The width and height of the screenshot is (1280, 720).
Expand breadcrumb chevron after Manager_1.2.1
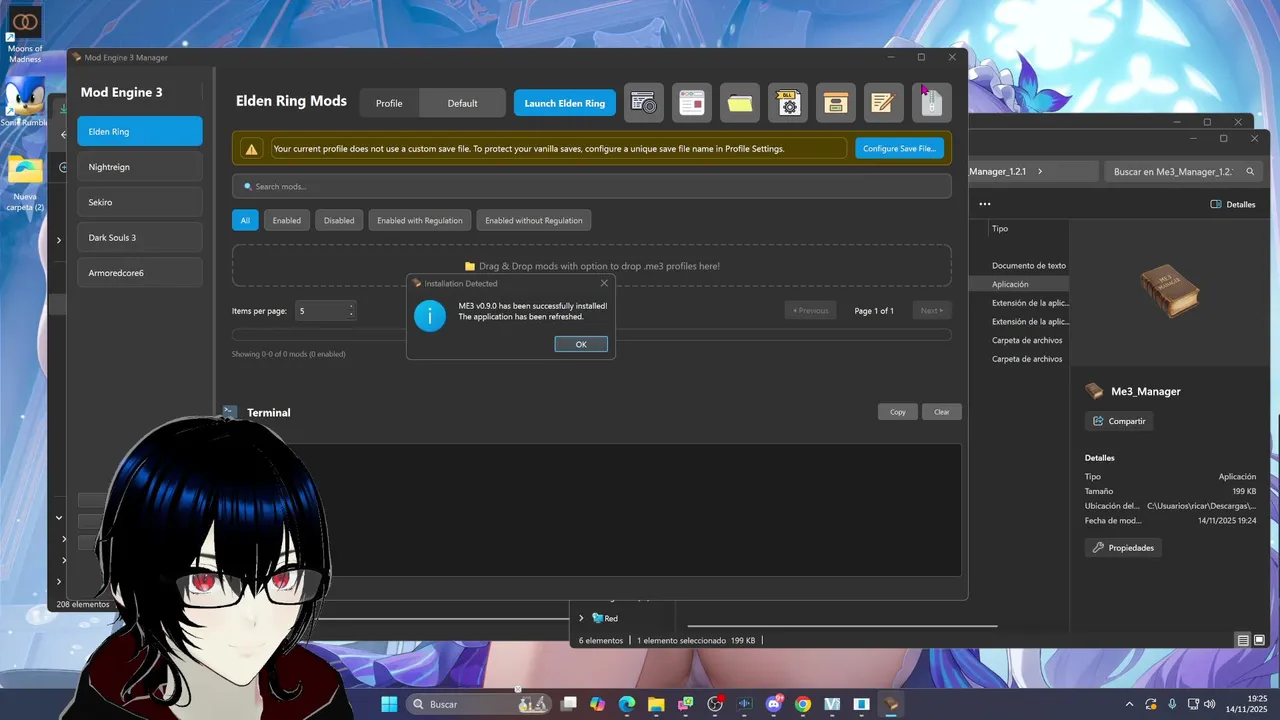pos(1040,172)
